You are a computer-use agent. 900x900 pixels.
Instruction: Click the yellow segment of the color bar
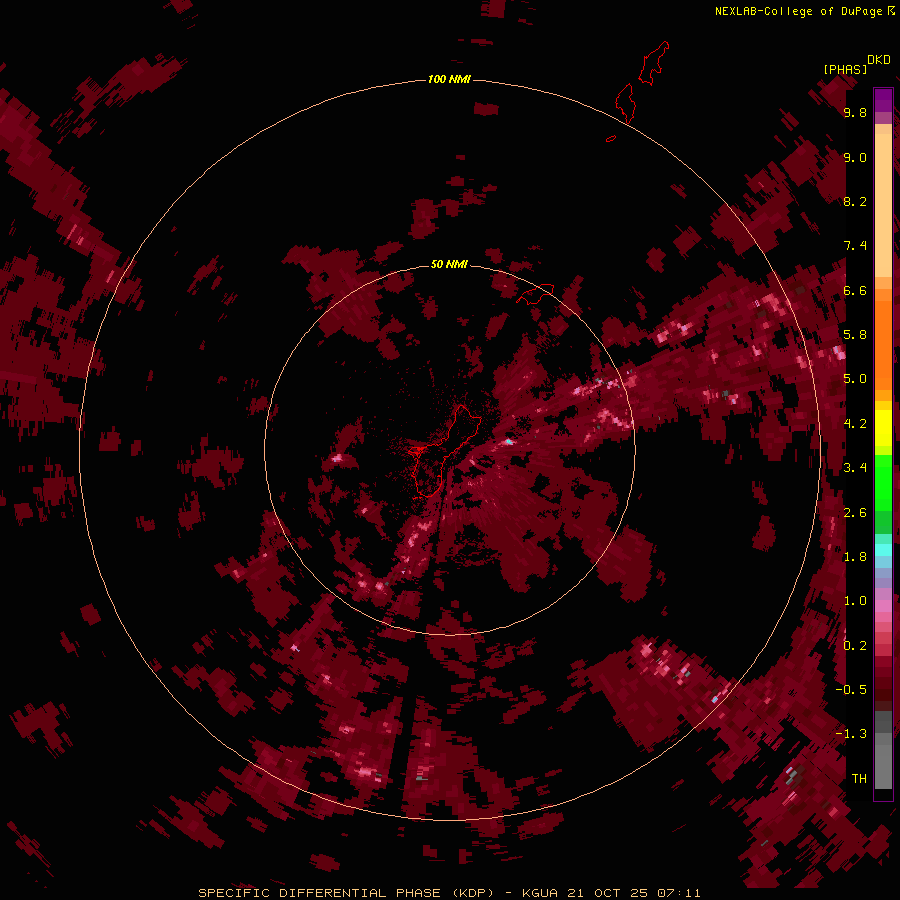coord(883,428)
